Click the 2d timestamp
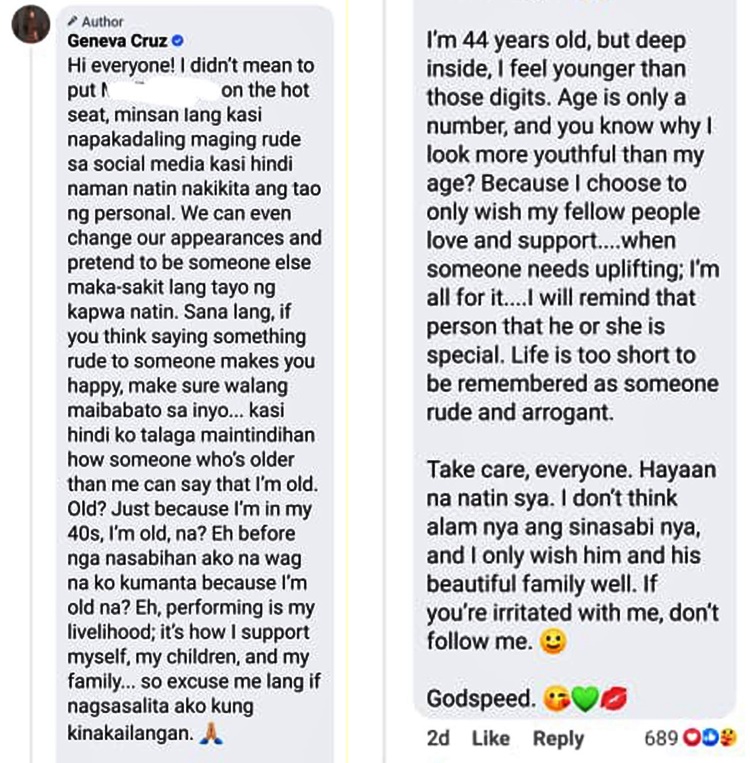 point(437,738)
